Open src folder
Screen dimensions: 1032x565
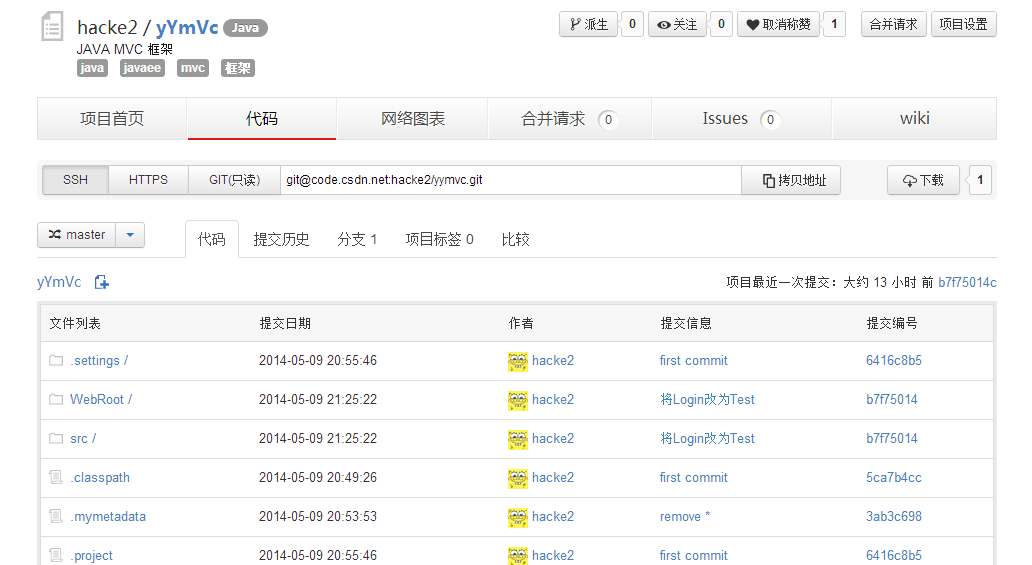pos(84,439)
